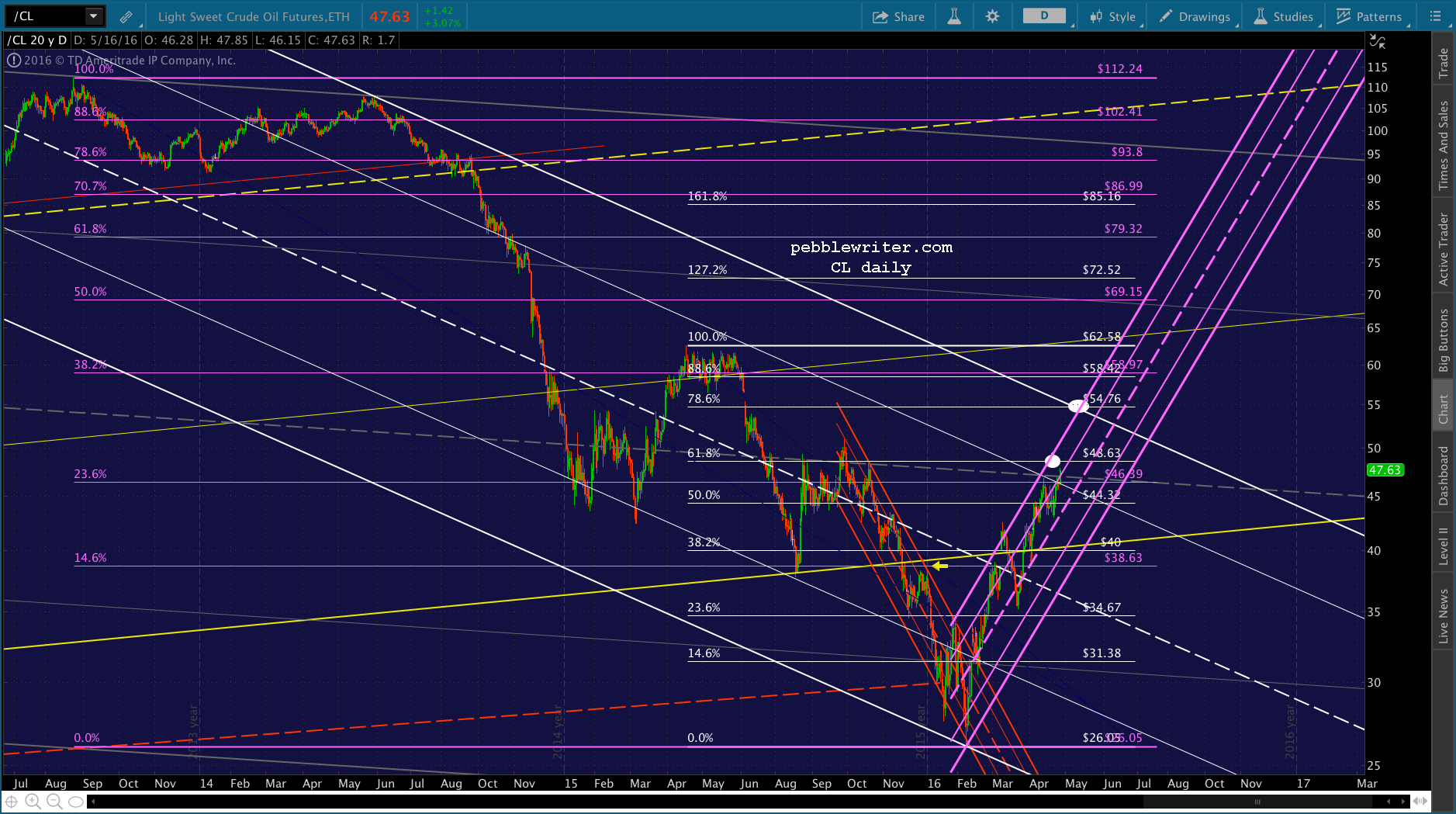
Task: Click the D: 5/16/16 date value
Action: click(105, 40)
